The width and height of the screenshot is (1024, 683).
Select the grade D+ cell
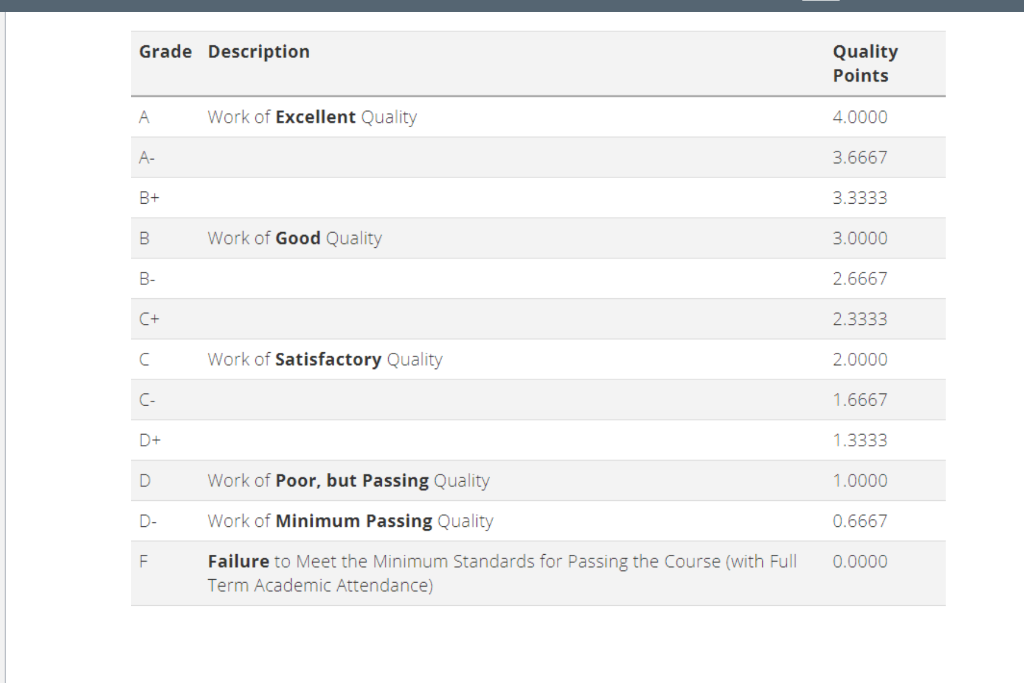coord(150,440)
